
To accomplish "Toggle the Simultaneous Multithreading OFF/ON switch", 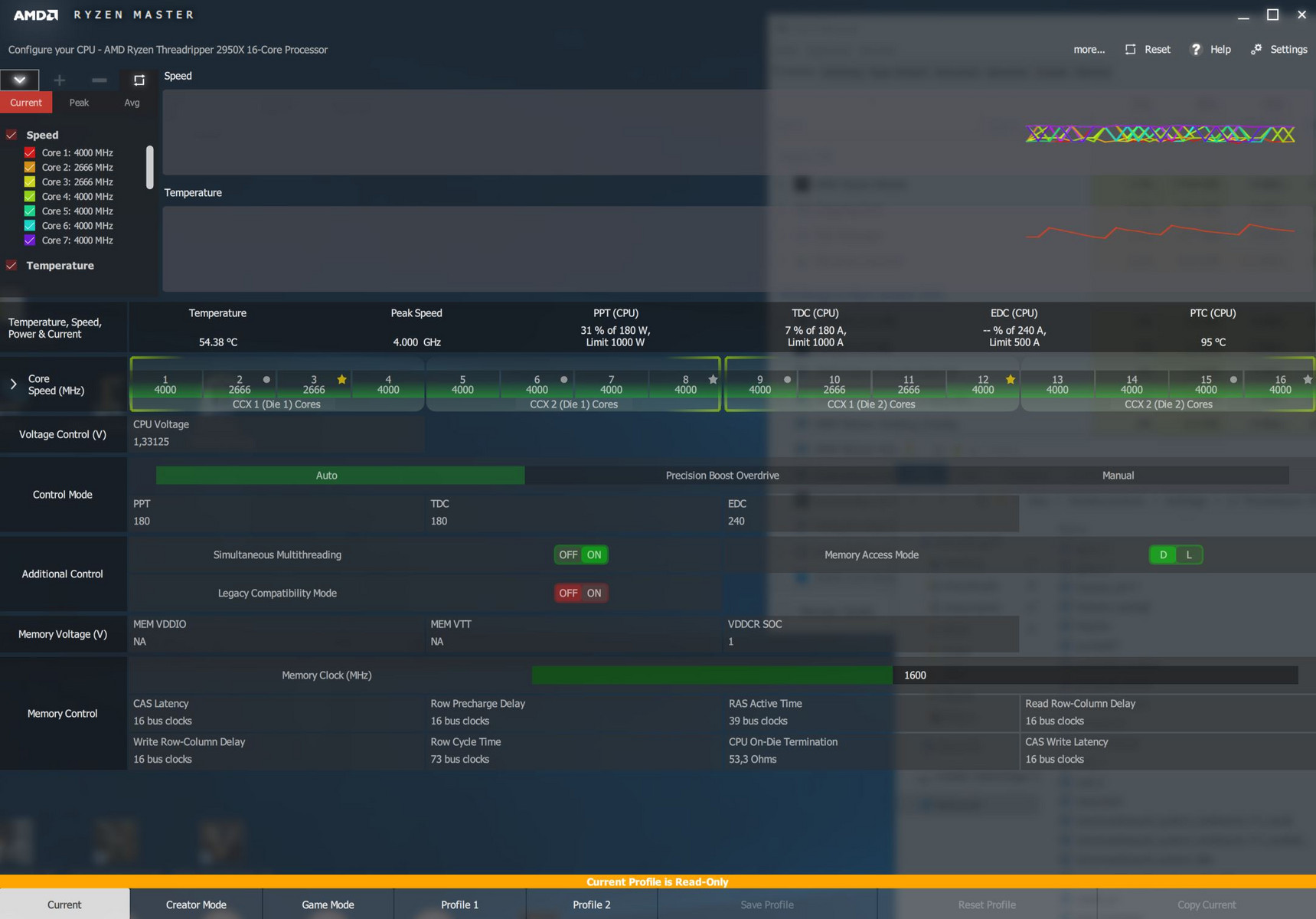I will click(580, 554).
